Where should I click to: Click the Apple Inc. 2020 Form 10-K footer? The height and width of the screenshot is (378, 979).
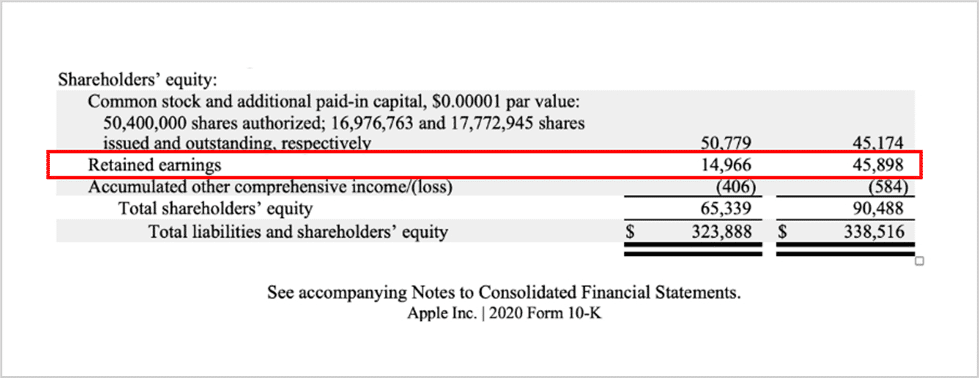504,314
